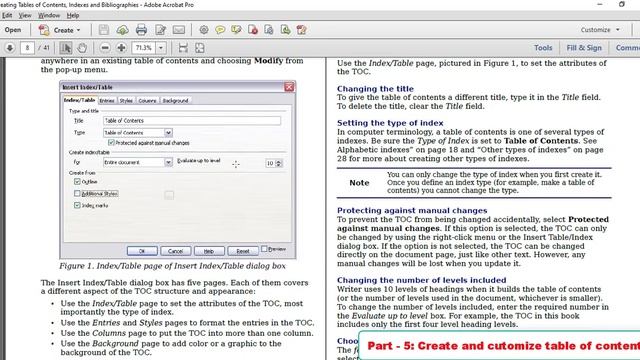Adjust the Evaluate up to level spinner
This screenshot has width=640, height=360.
(x=279, y=163)
